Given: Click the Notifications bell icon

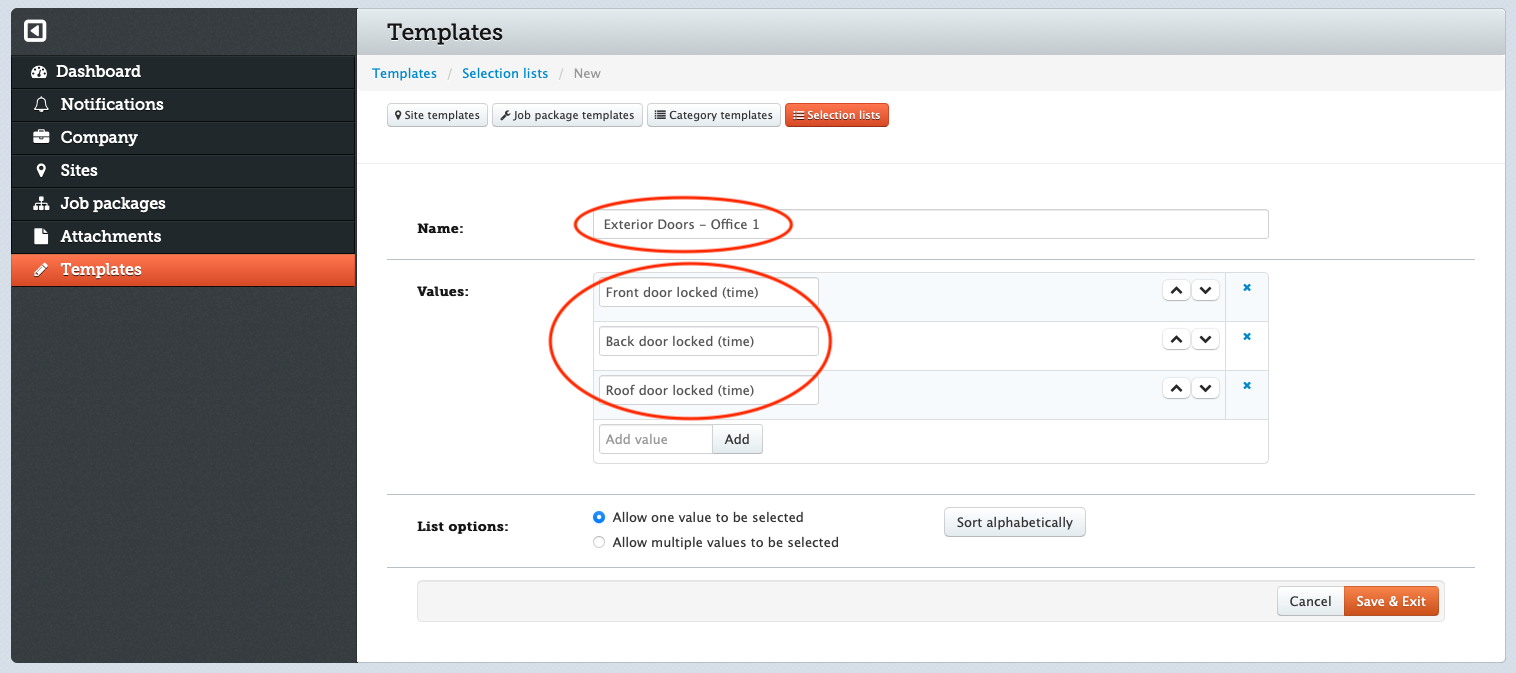Looking at the screenshot, I should coord(41,105).
